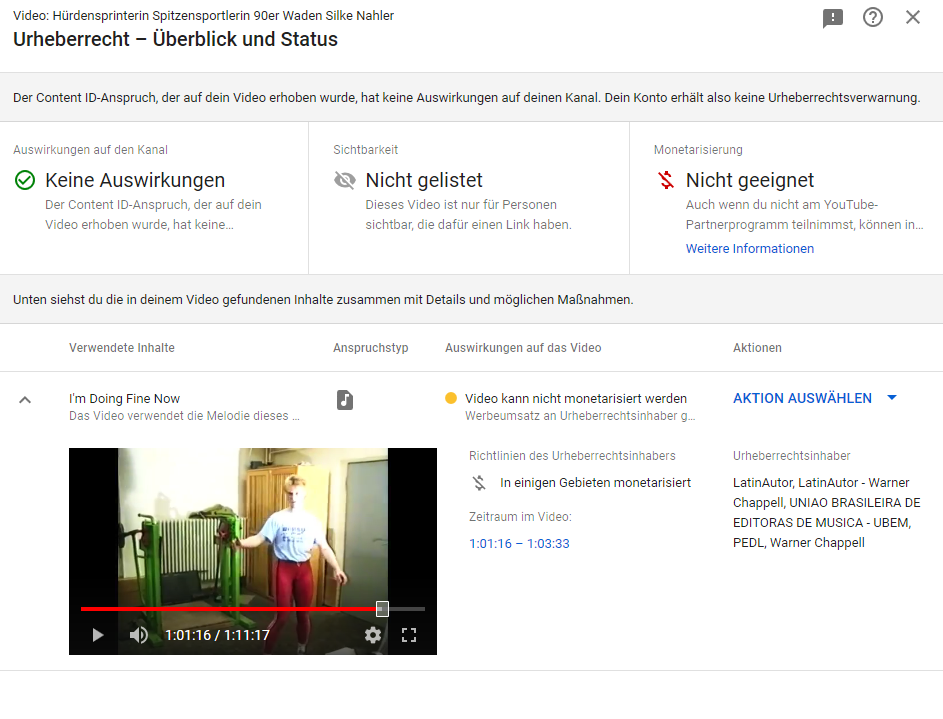Open the help question mark icon
943x719 pixels.
click(873, 18)
